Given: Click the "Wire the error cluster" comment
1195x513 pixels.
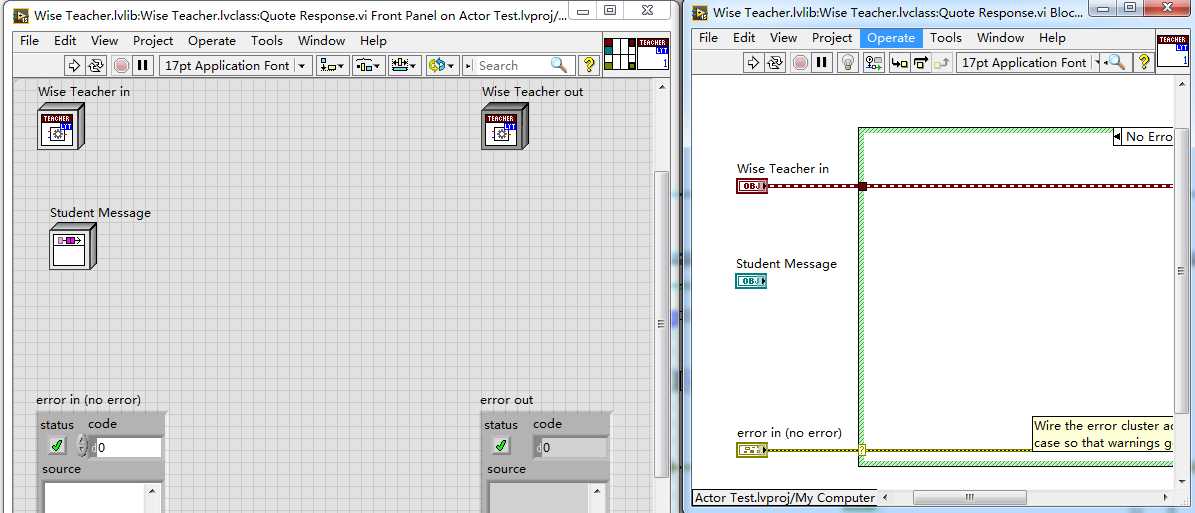Looking at the screenshot, I should pyautogui.click(x=1103, y=434).
